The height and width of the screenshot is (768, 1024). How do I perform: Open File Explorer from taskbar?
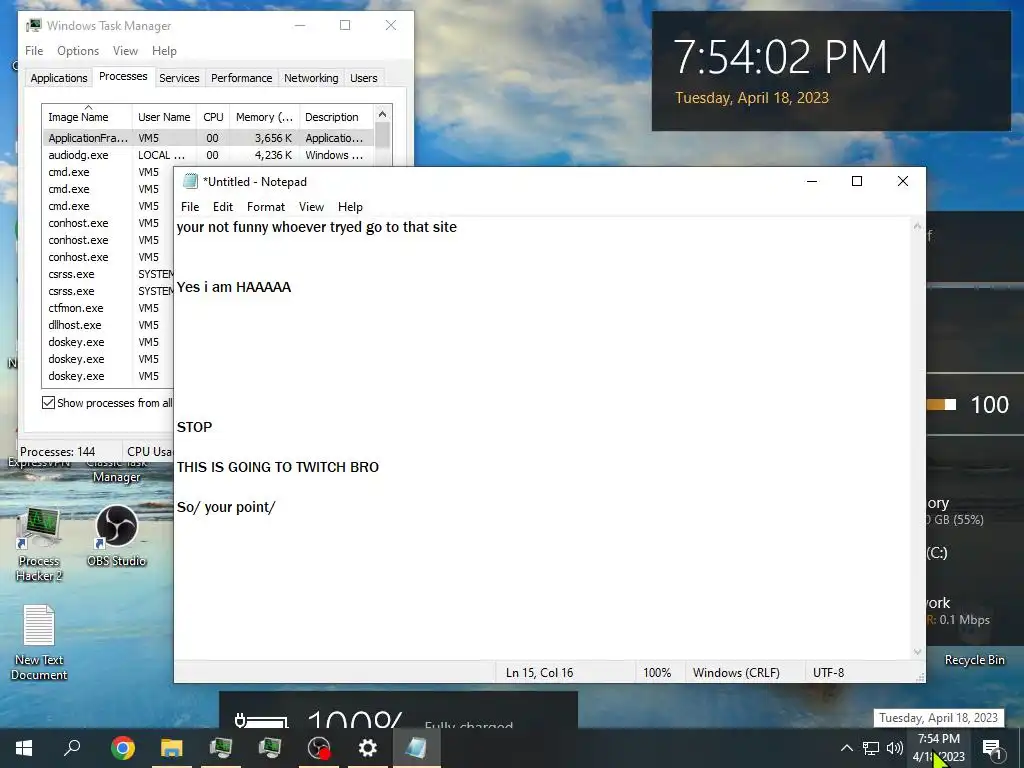point(172,748)
